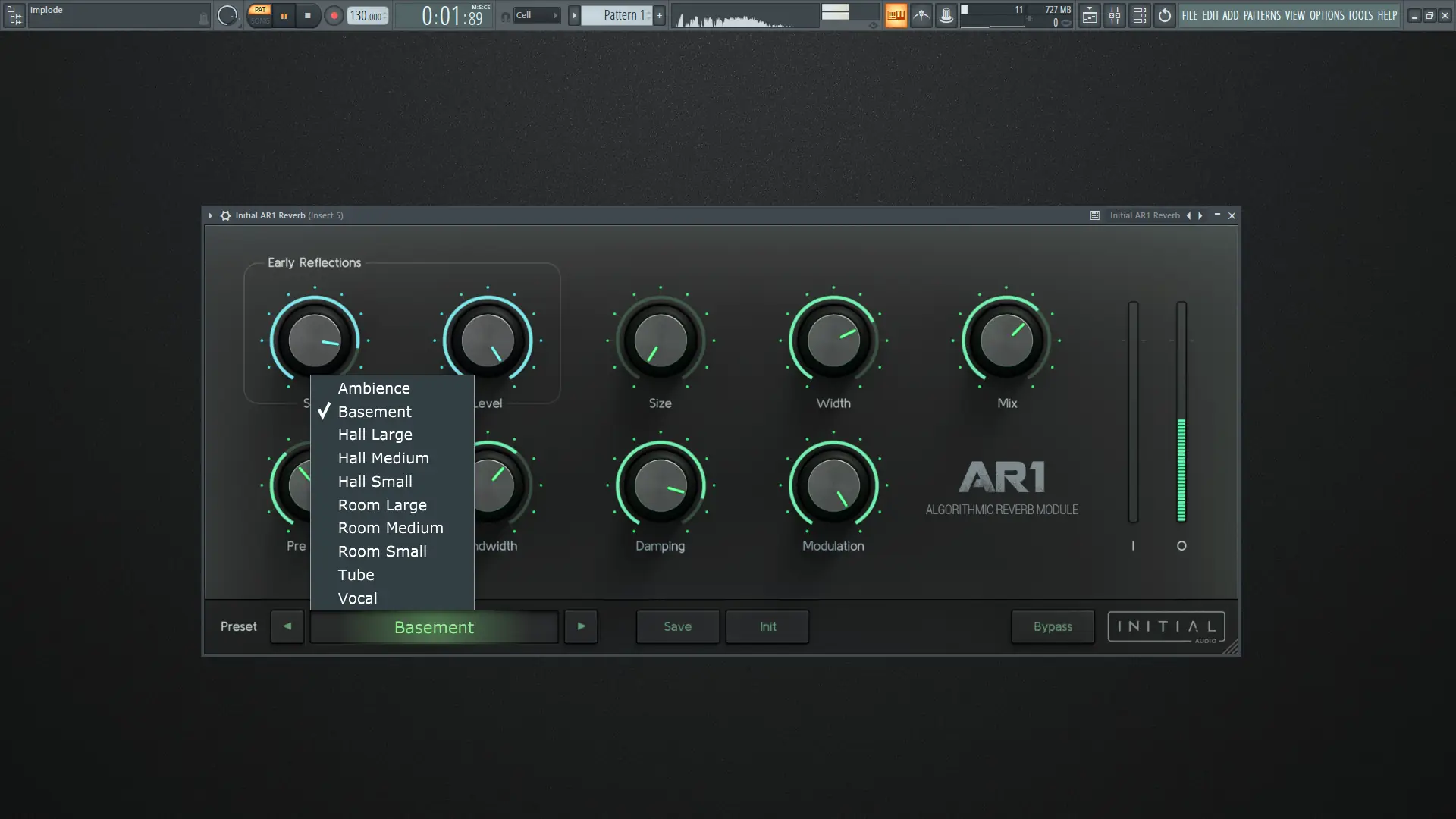Viewport: 1456px width, 819px height.
Task: Toggle the metronome headphone icon
Action: [x=506, y=16]
